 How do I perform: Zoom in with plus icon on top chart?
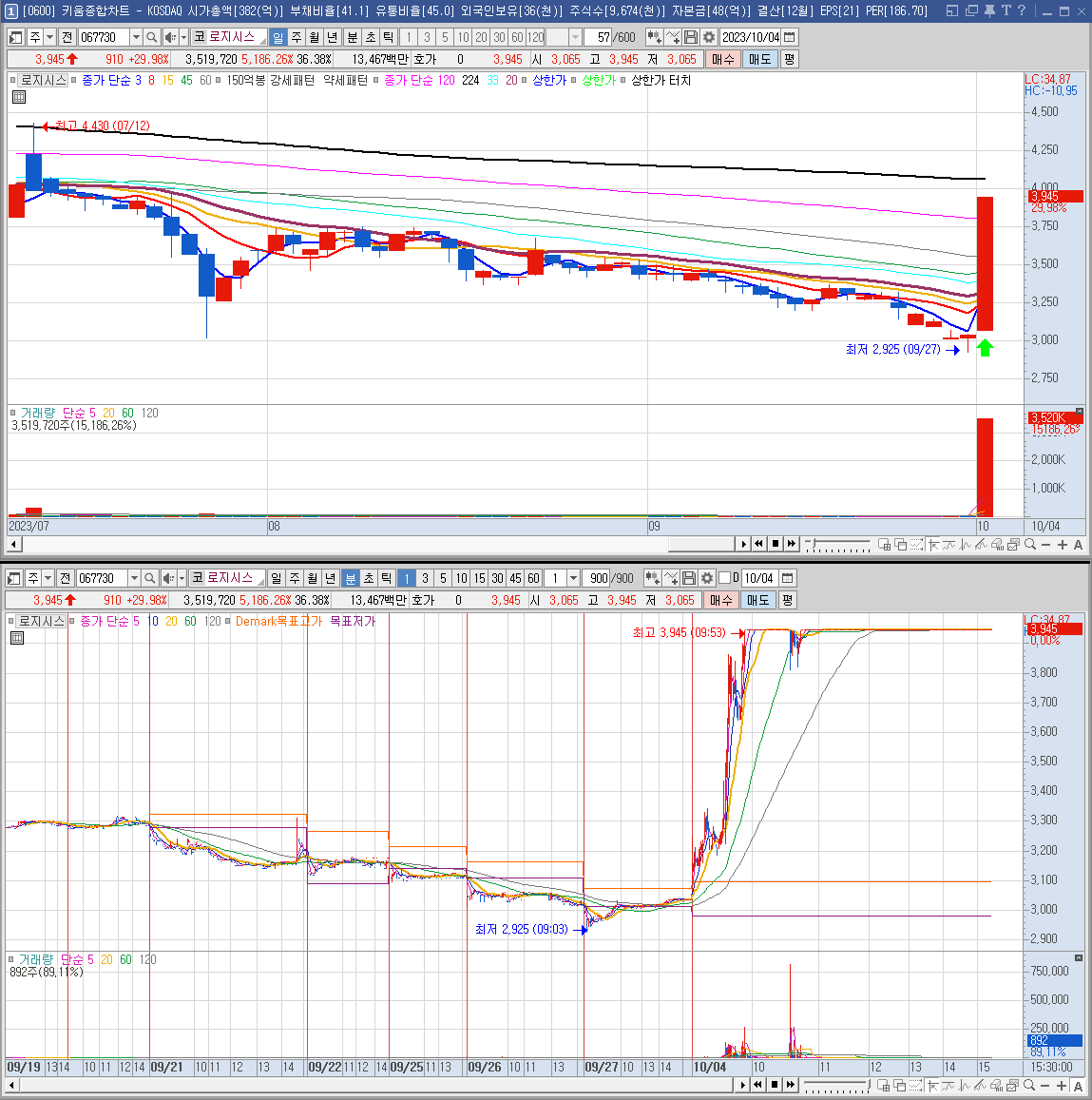click(1063, 545)
